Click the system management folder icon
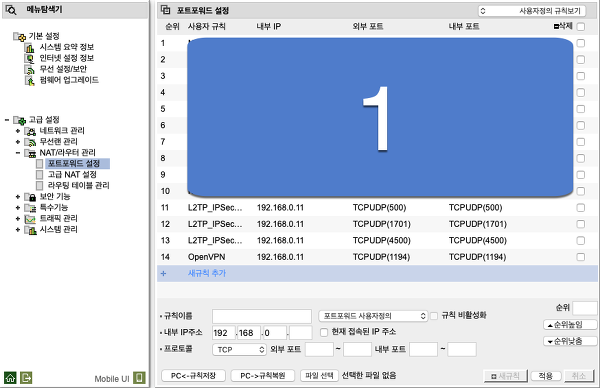The width and height of the screenshot is (600, 388). point(30,230)
